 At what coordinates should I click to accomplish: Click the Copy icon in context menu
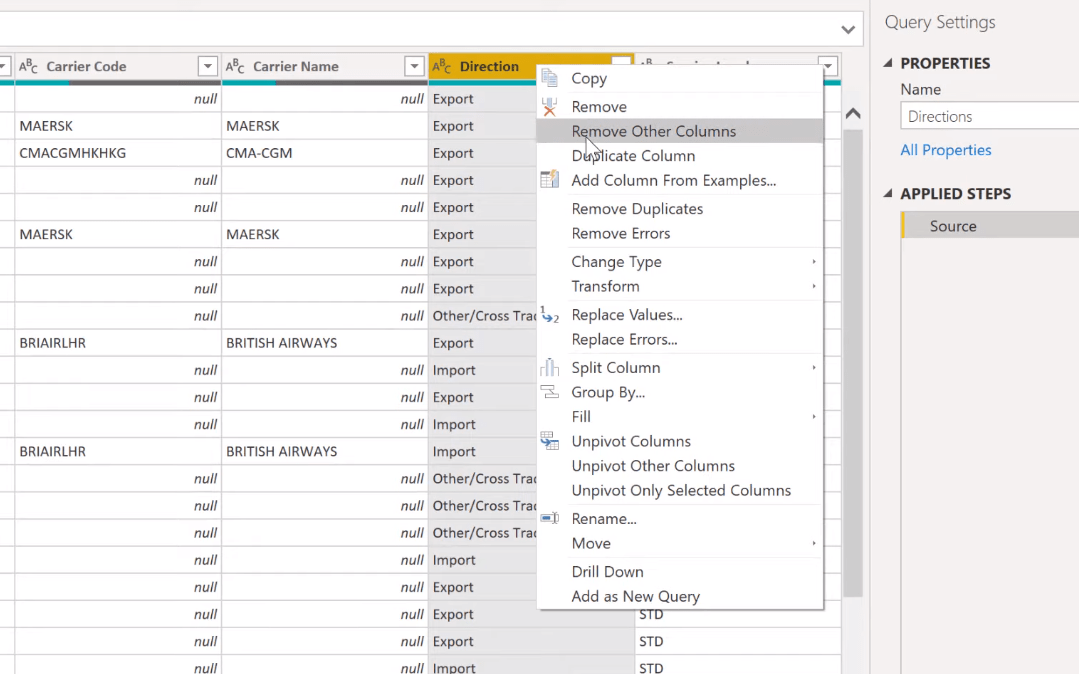click(549, 78)
